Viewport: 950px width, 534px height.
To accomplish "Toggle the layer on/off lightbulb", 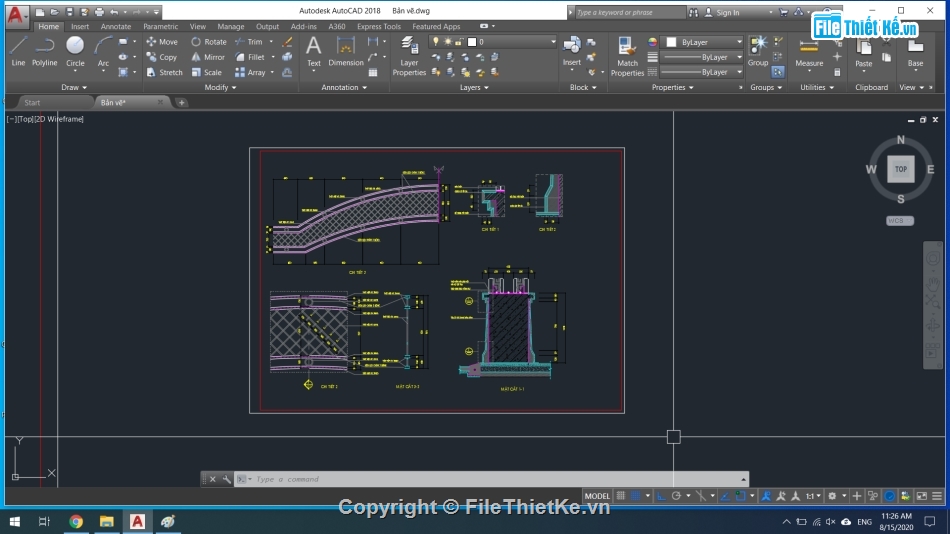I will tap(435, 42).
